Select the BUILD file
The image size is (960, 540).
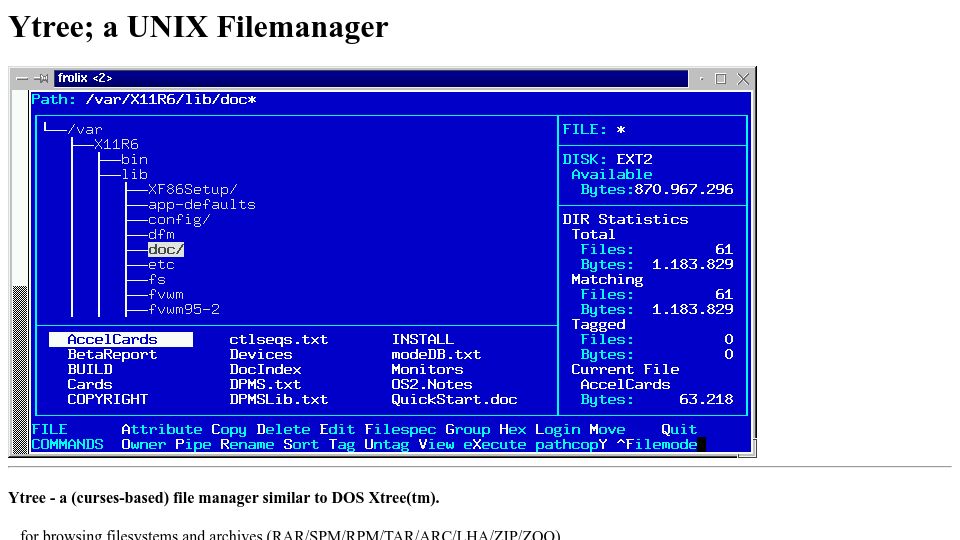(x=89, y=369)
